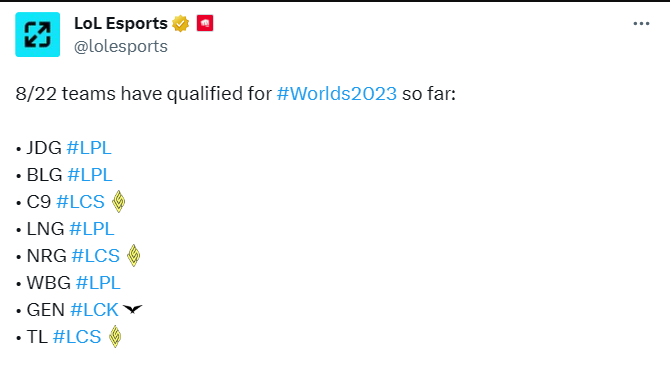Screen dimensions: 670x368
Task: Open the LoL Esports profile avatar
Action: coord(38,35)
